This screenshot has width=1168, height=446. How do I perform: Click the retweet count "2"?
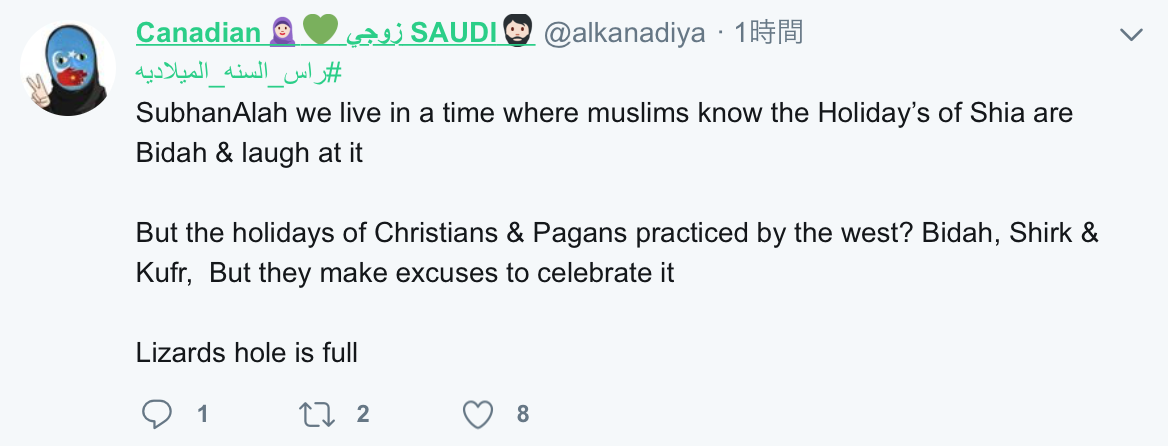click(363, 413)
